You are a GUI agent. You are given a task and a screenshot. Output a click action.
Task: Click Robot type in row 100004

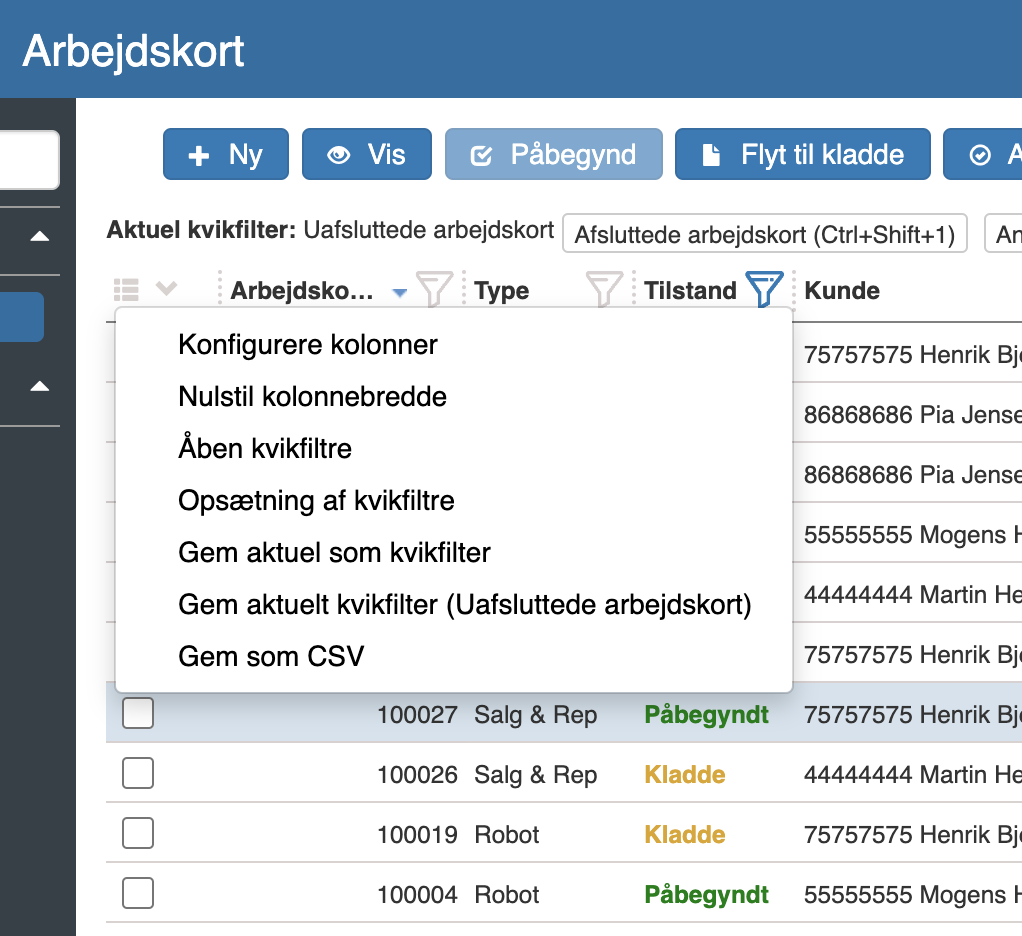[x=506, y=895]
